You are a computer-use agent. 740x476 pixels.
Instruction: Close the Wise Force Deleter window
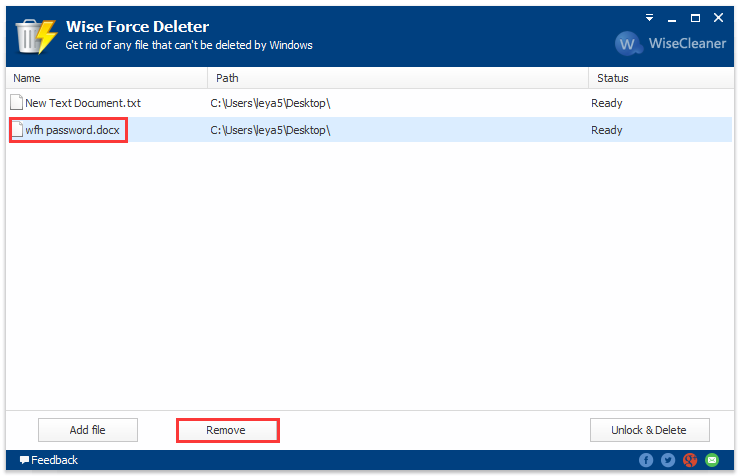[718, 17]
